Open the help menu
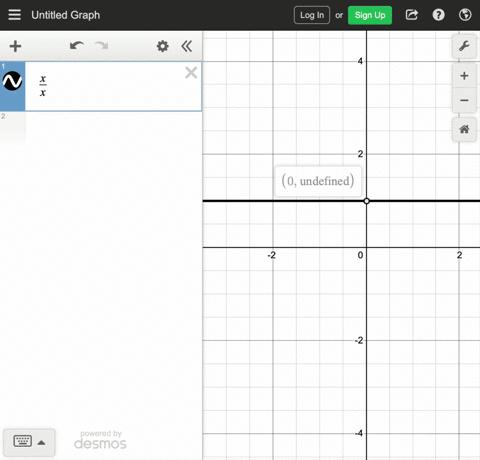 click(x=438, y=15)
